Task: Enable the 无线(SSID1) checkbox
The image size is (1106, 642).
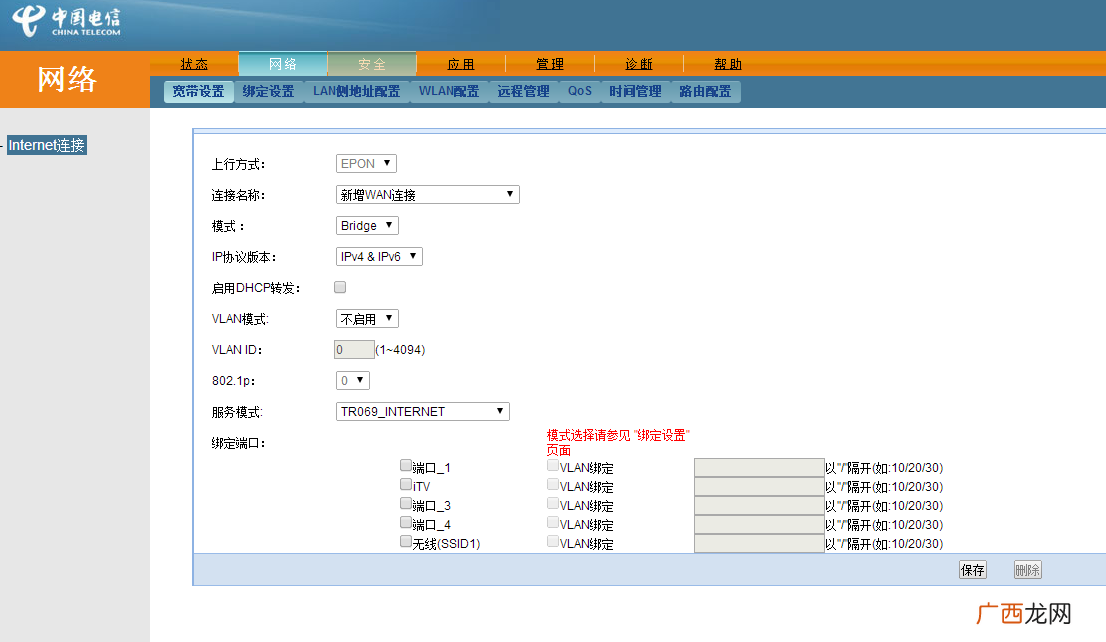Action: point(406,541)
